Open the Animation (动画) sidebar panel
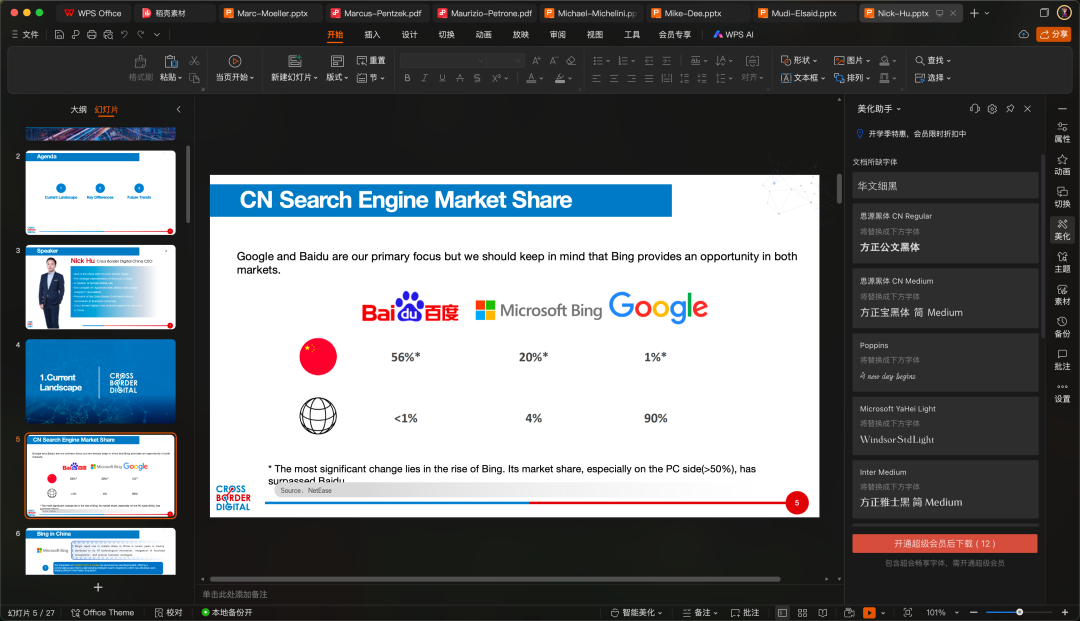Screen dimensions: 1080x621 click(x=1062, y=165)
